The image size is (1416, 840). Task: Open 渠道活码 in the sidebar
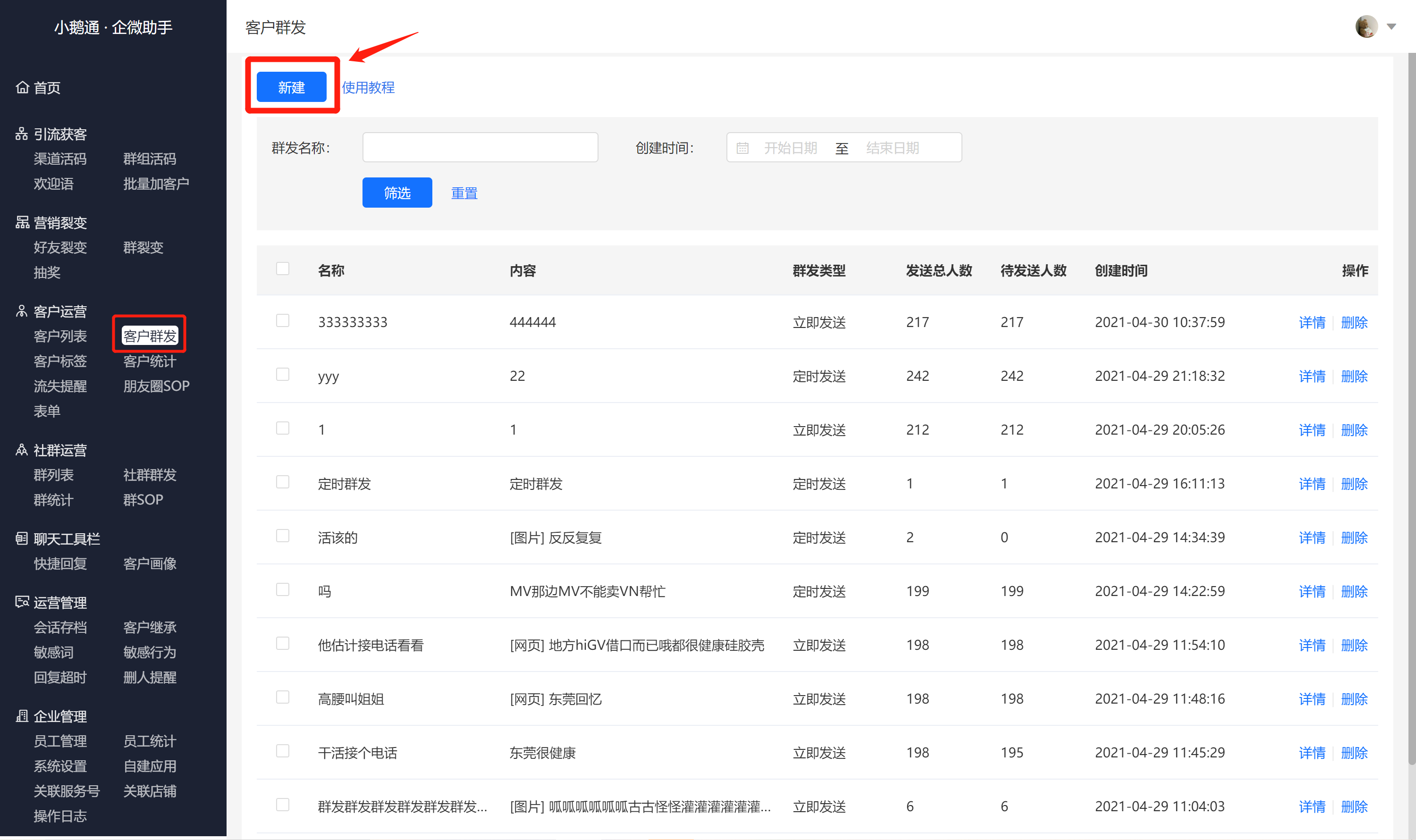click(x=60, y=159)
